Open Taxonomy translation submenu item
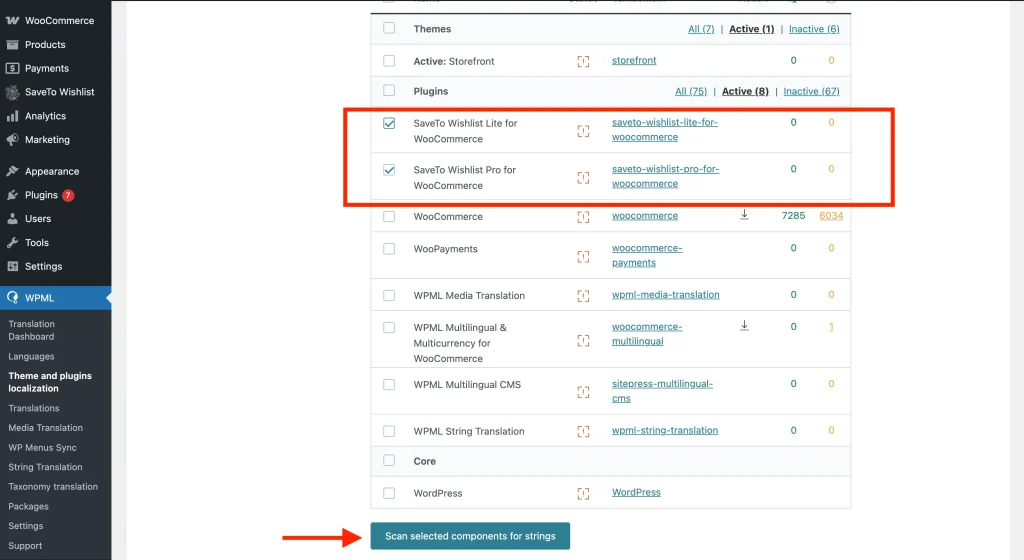The height and width of the screenshot is (560, 1024). click(x=53, y=486)
